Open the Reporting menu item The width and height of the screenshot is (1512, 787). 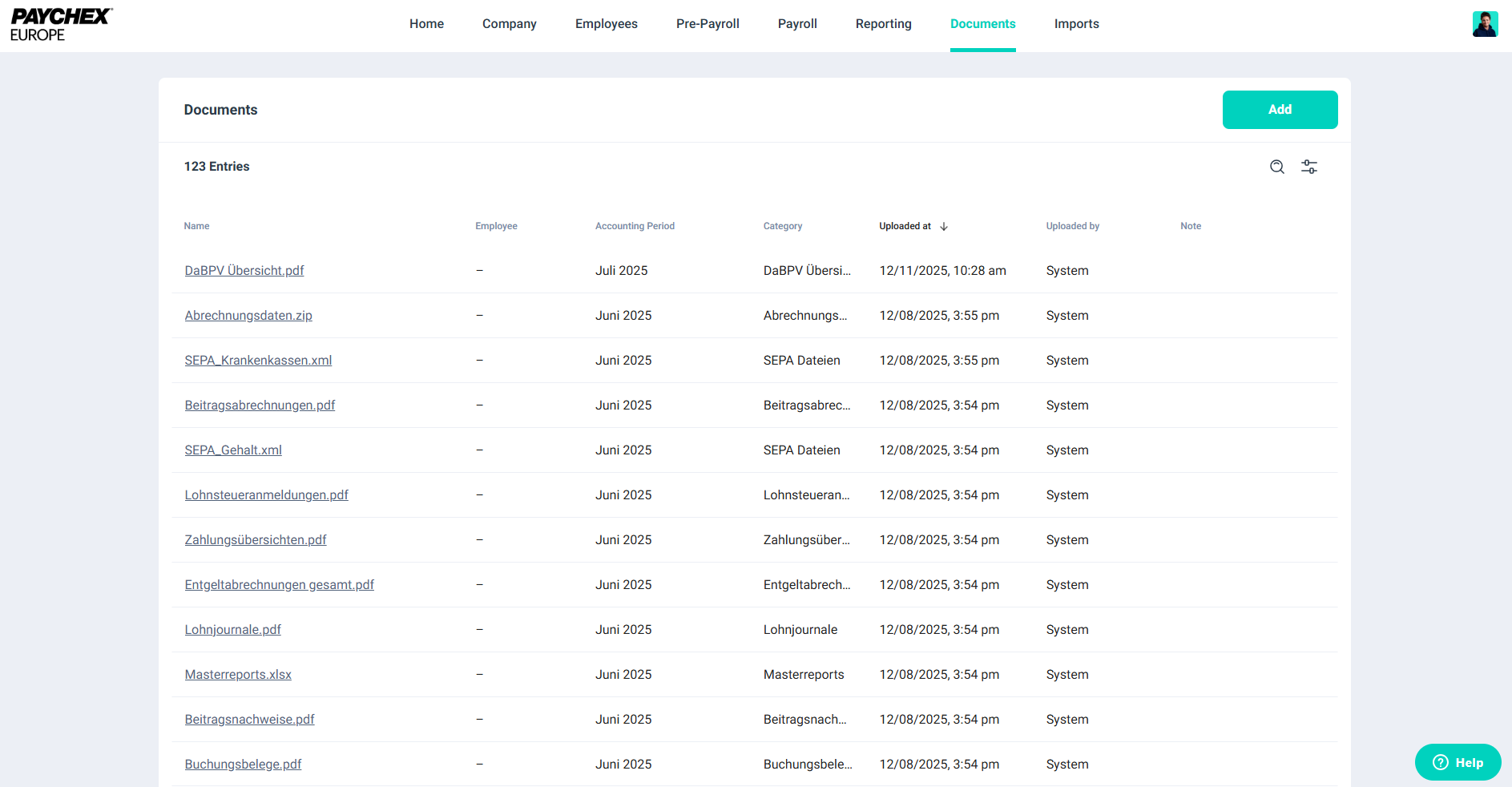tap(883, 24)
